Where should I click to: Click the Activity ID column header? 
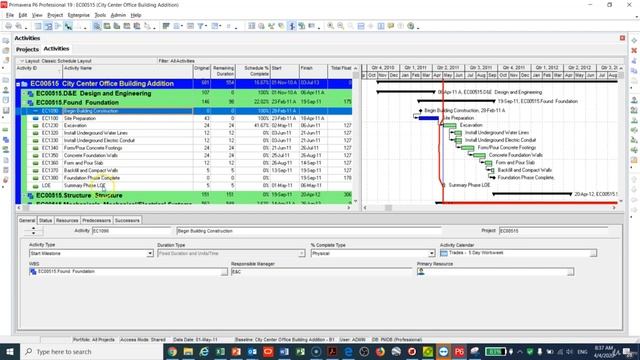coord(39,71)
